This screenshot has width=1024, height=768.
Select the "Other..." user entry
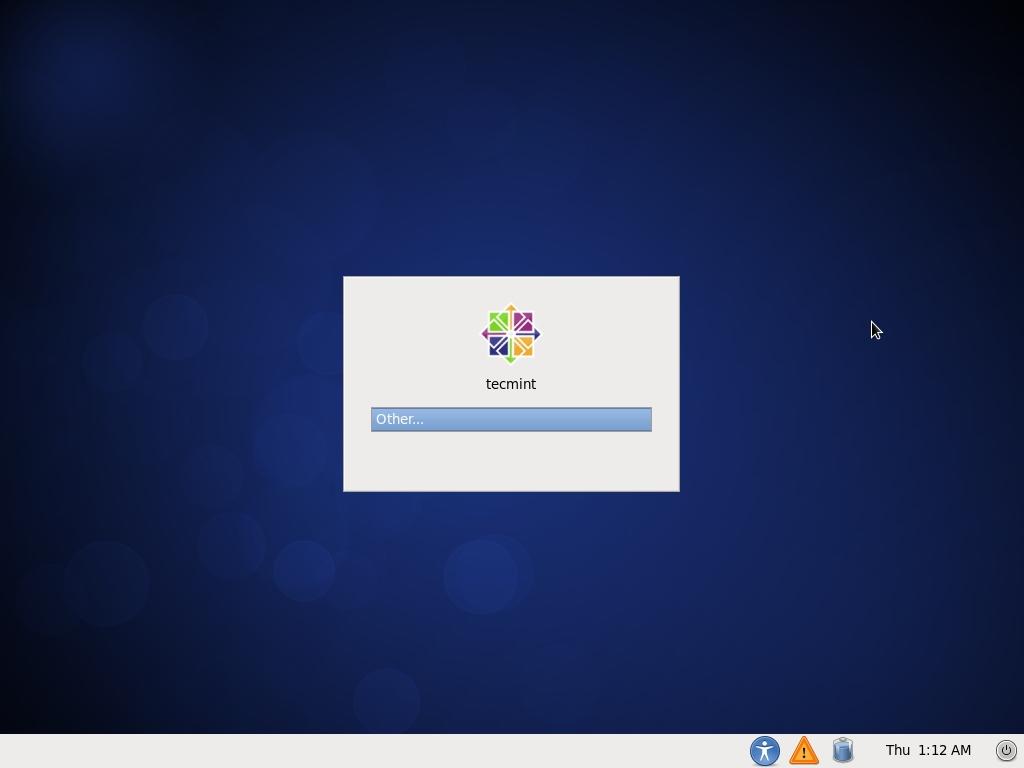(511, 419)
